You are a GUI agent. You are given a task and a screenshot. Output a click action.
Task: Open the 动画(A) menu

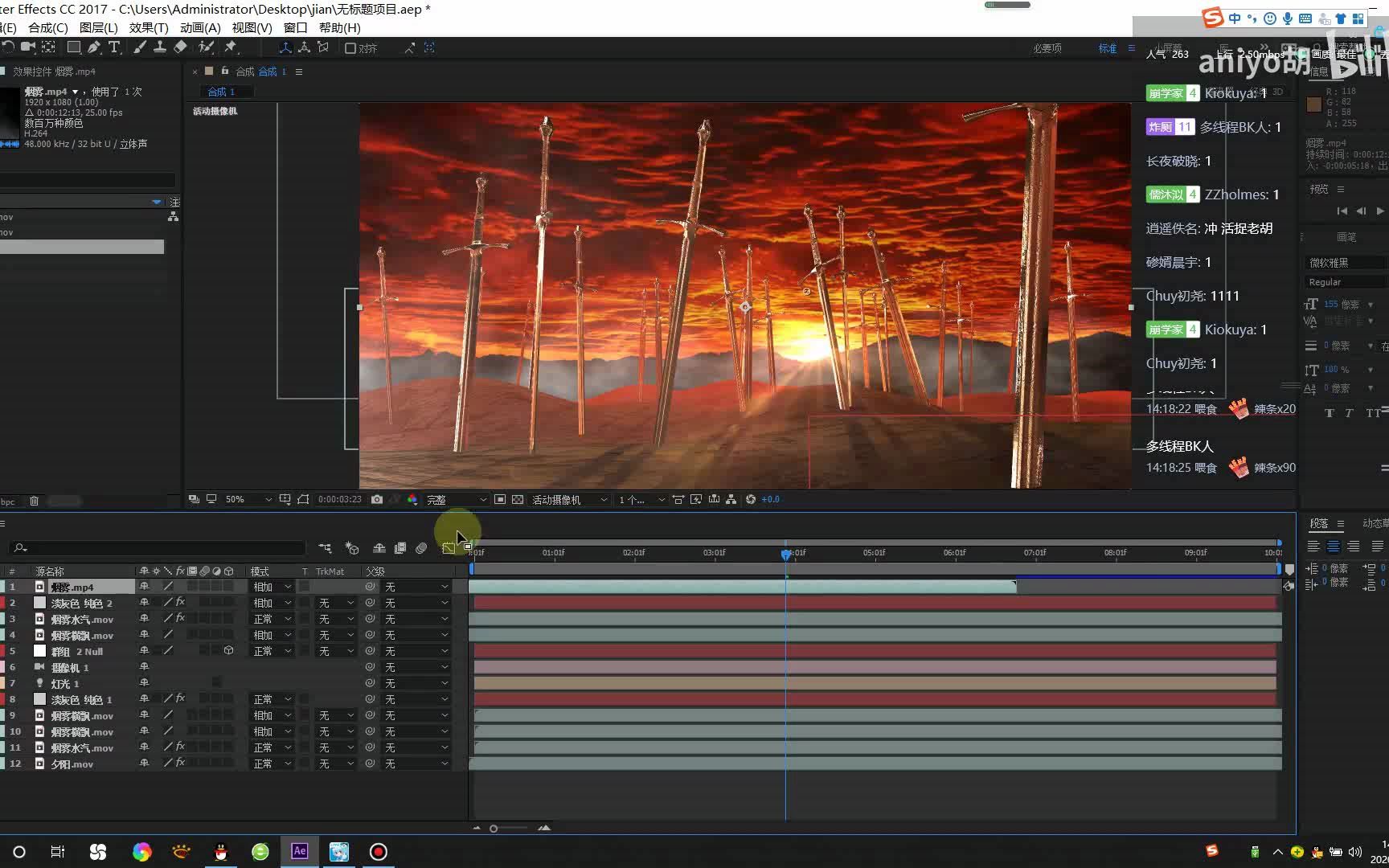click(x=200, y=27)
